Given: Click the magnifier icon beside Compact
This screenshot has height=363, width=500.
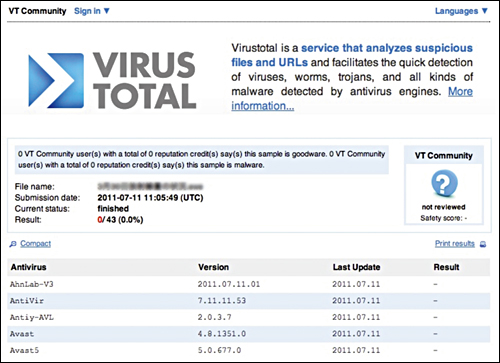Looking at the screenshot, I should (13, 244).
